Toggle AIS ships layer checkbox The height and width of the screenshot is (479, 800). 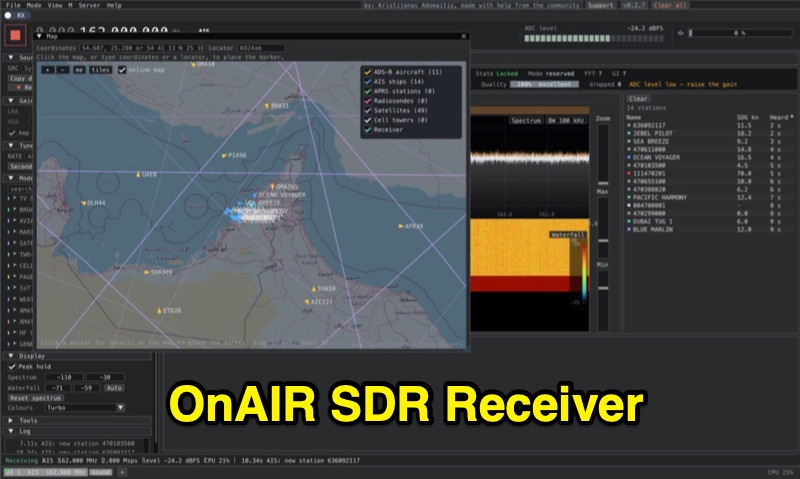point(367,82)
